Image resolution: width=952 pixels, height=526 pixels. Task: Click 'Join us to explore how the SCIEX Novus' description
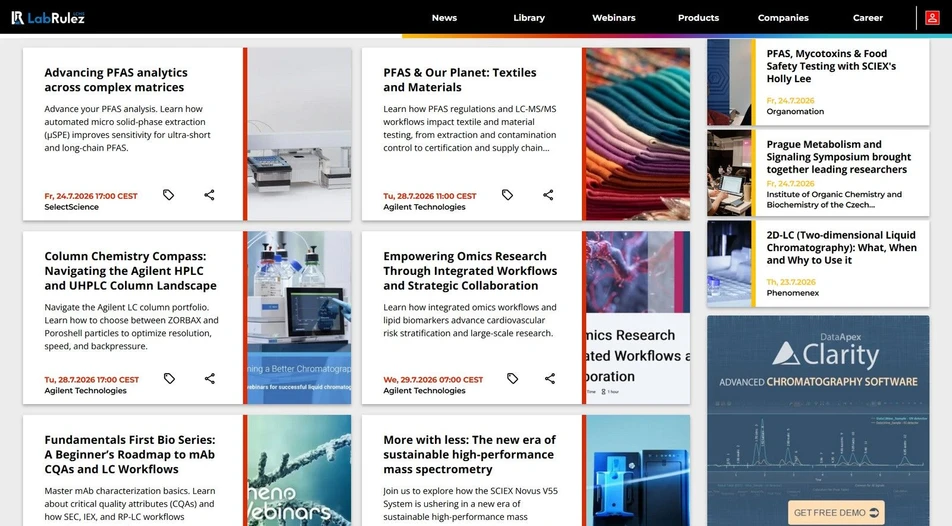pos(470,504)
